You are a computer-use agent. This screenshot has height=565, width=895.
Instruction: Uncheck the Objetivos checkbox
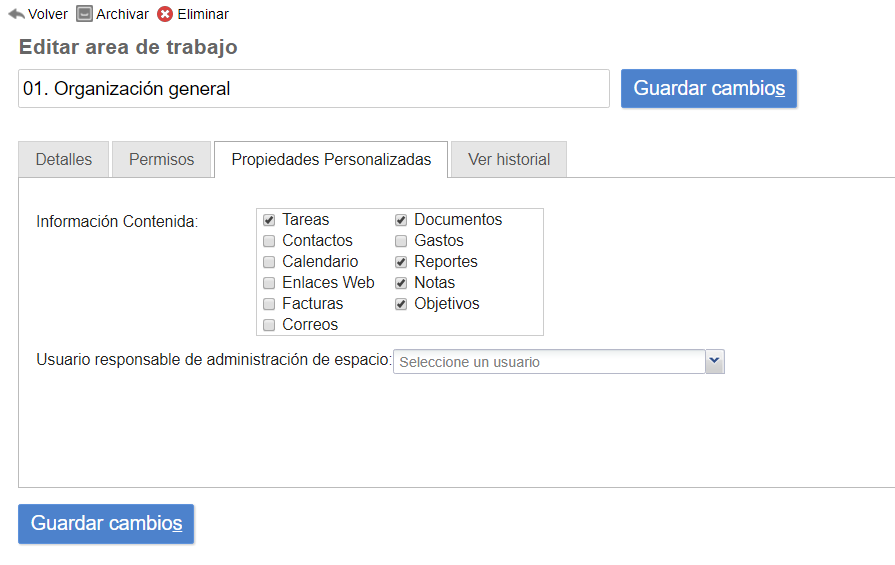[x=401, y=304]
